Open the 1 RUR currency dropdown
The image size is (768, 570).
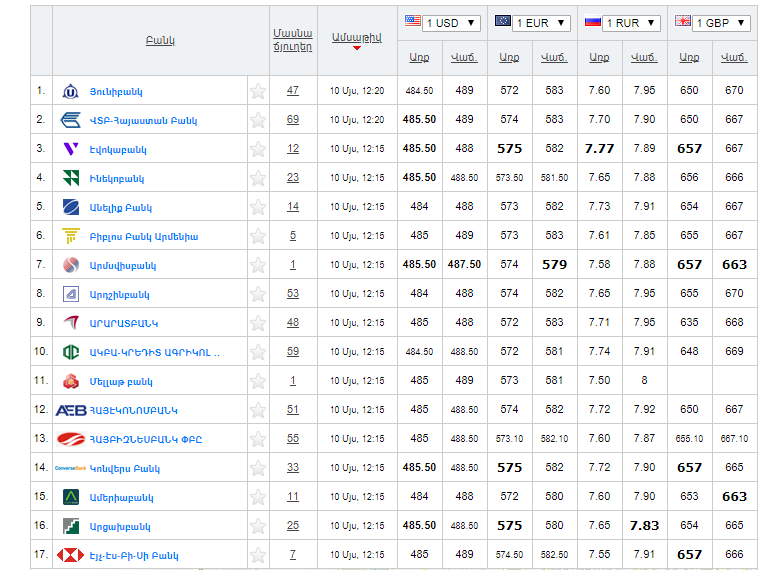point(631,23)
